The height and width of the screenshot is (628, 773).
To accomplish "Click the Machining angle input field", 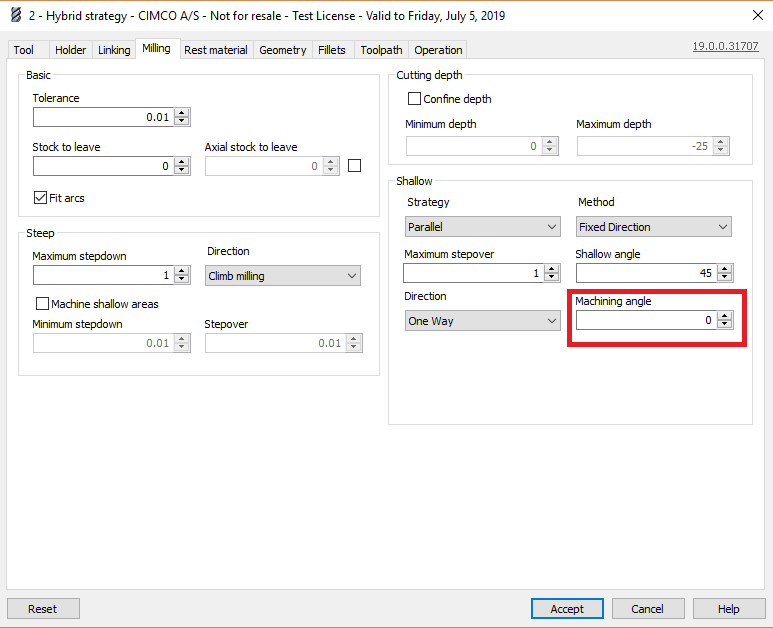I will [x=646, y=320].
